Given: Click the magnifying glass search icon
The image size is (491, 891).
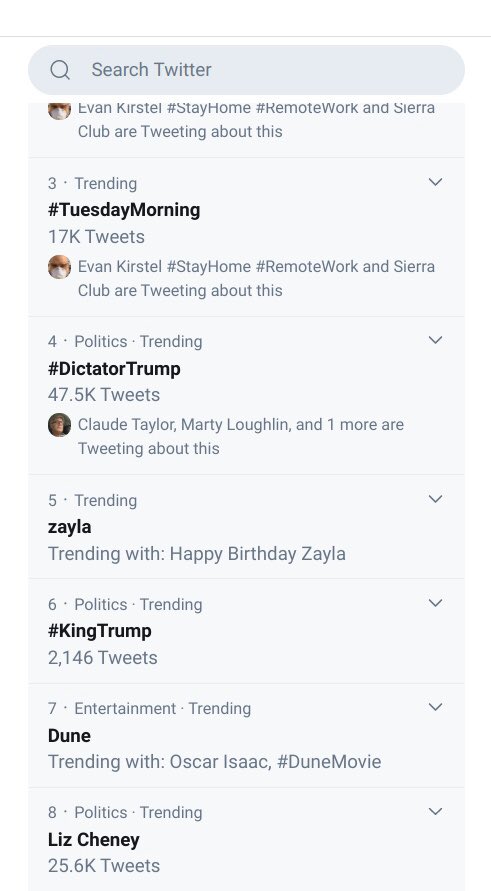Looking at the screenshot, I should coord(60,70).
